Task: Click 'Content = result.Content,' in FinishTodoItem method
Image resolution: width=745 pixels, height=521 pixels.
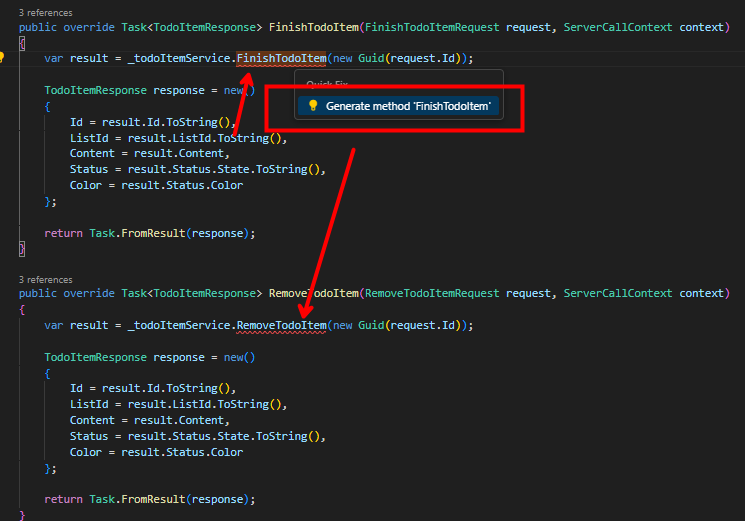Action: [x=150, y=153]
